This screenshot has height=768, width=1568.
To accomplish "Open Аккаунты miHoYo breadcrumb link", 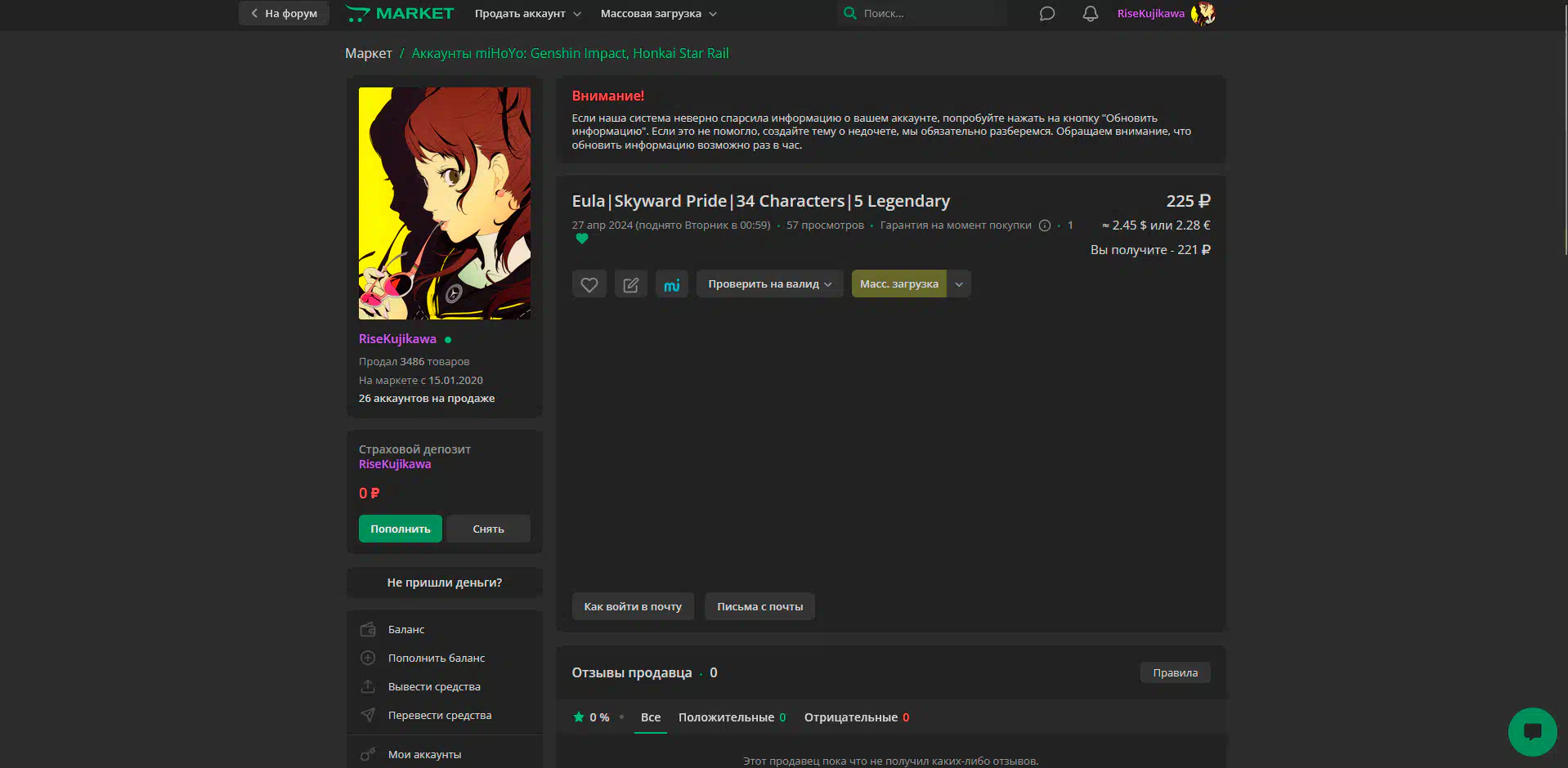I will (570, 53).
